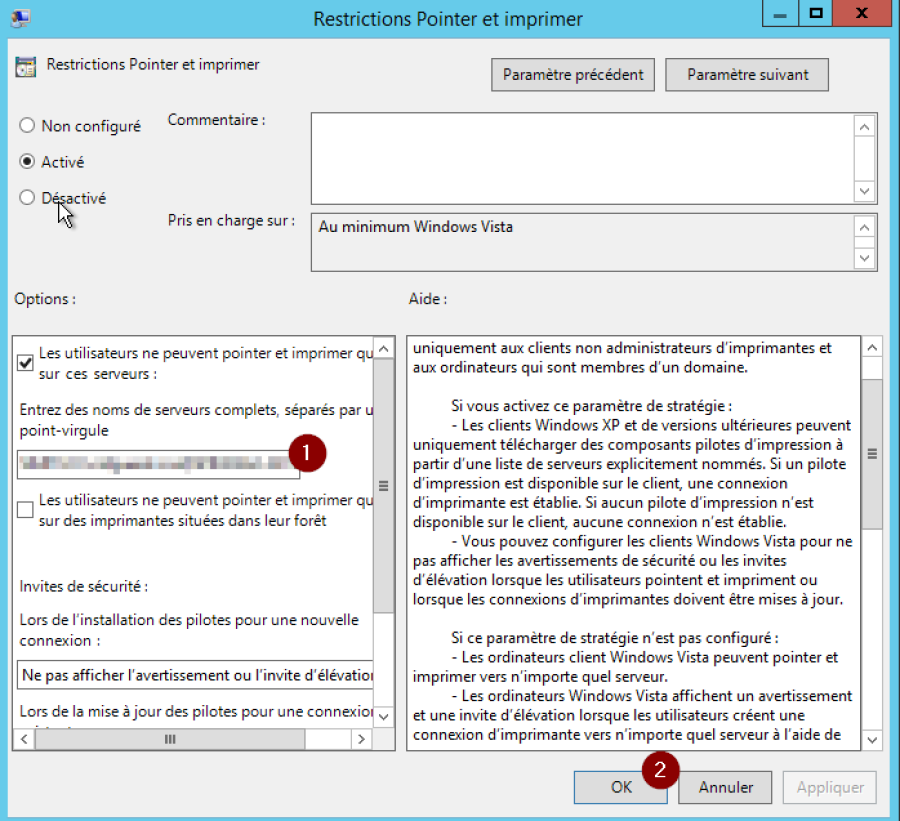The width and height of the screenshot is (900, 821).
Task: Check the 'imprimantes situées dans leur forêt' checkbox
Action: point(25,510)
